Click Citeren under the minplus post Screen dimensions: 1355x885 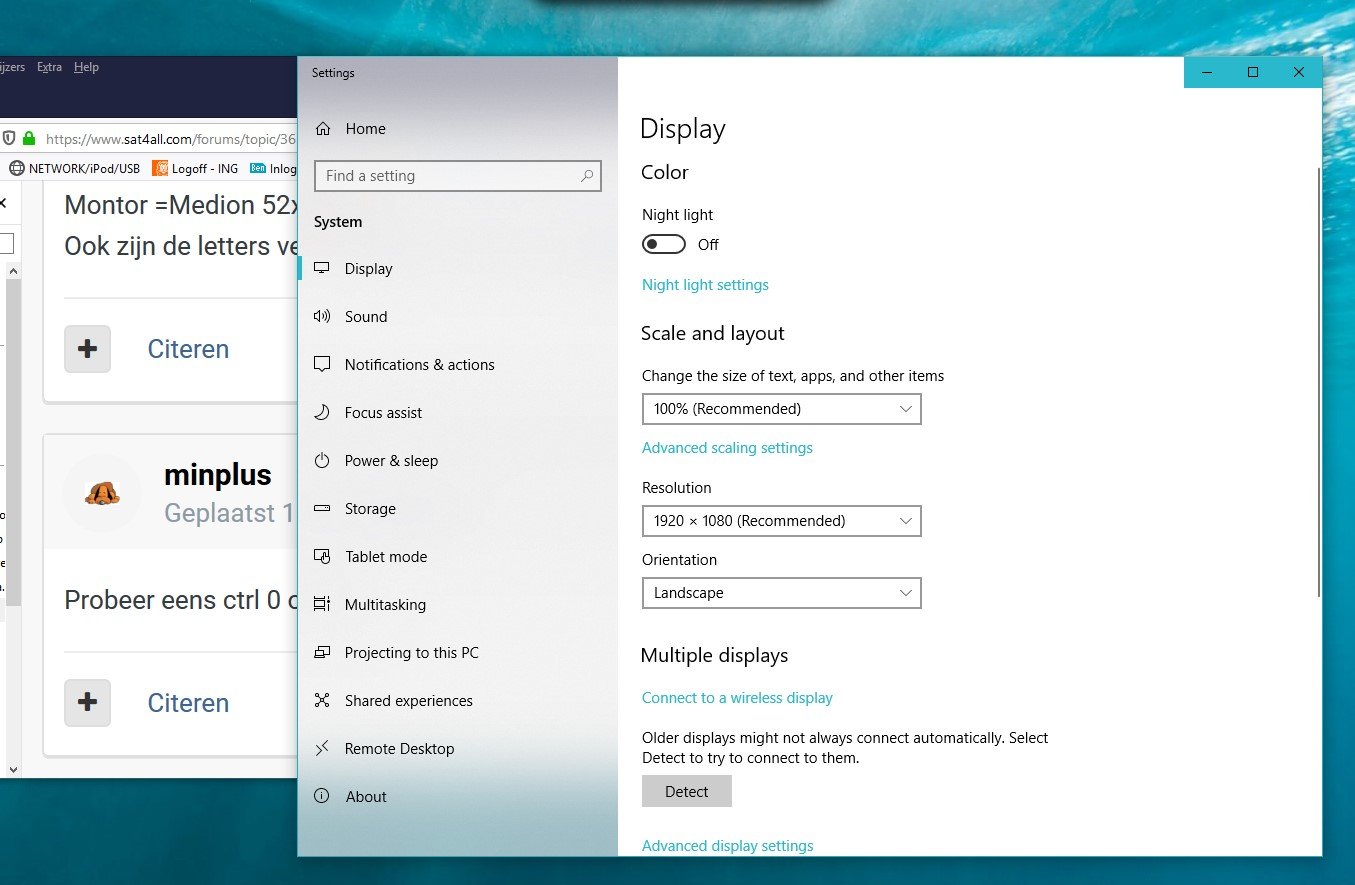coord(188,703)
